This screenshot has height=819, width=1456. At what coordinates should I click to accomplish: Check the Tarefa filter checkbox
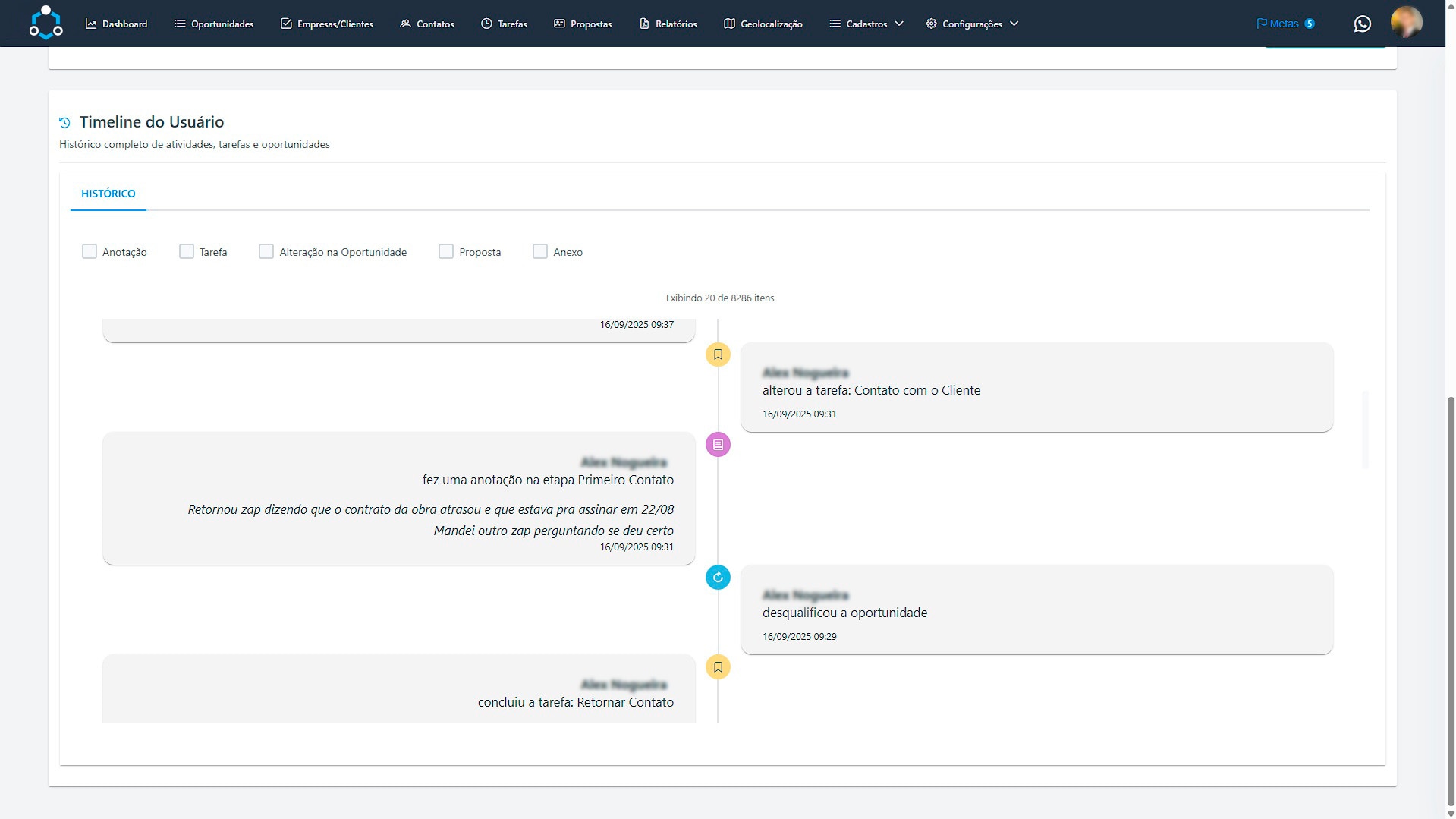tap(187, 251)
